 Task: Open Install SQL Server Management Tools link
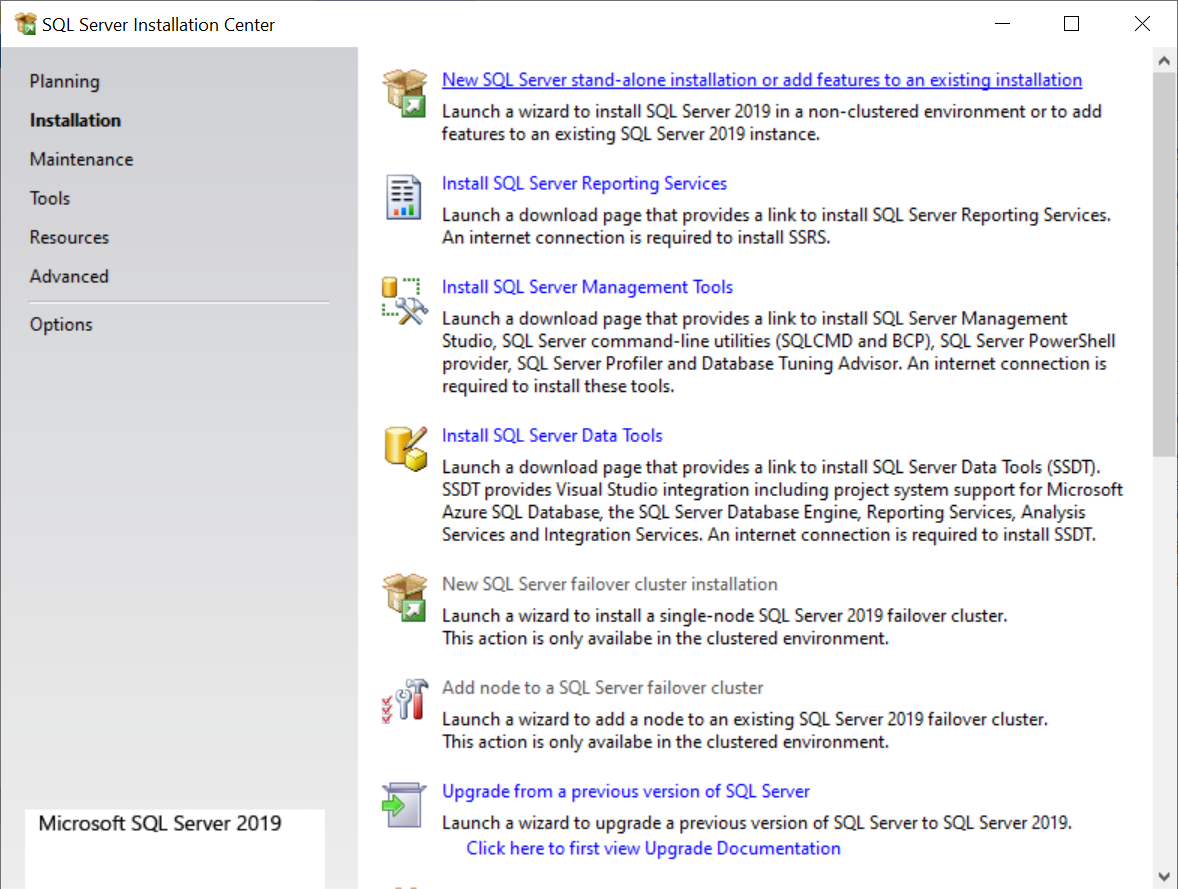coord(587,287)
